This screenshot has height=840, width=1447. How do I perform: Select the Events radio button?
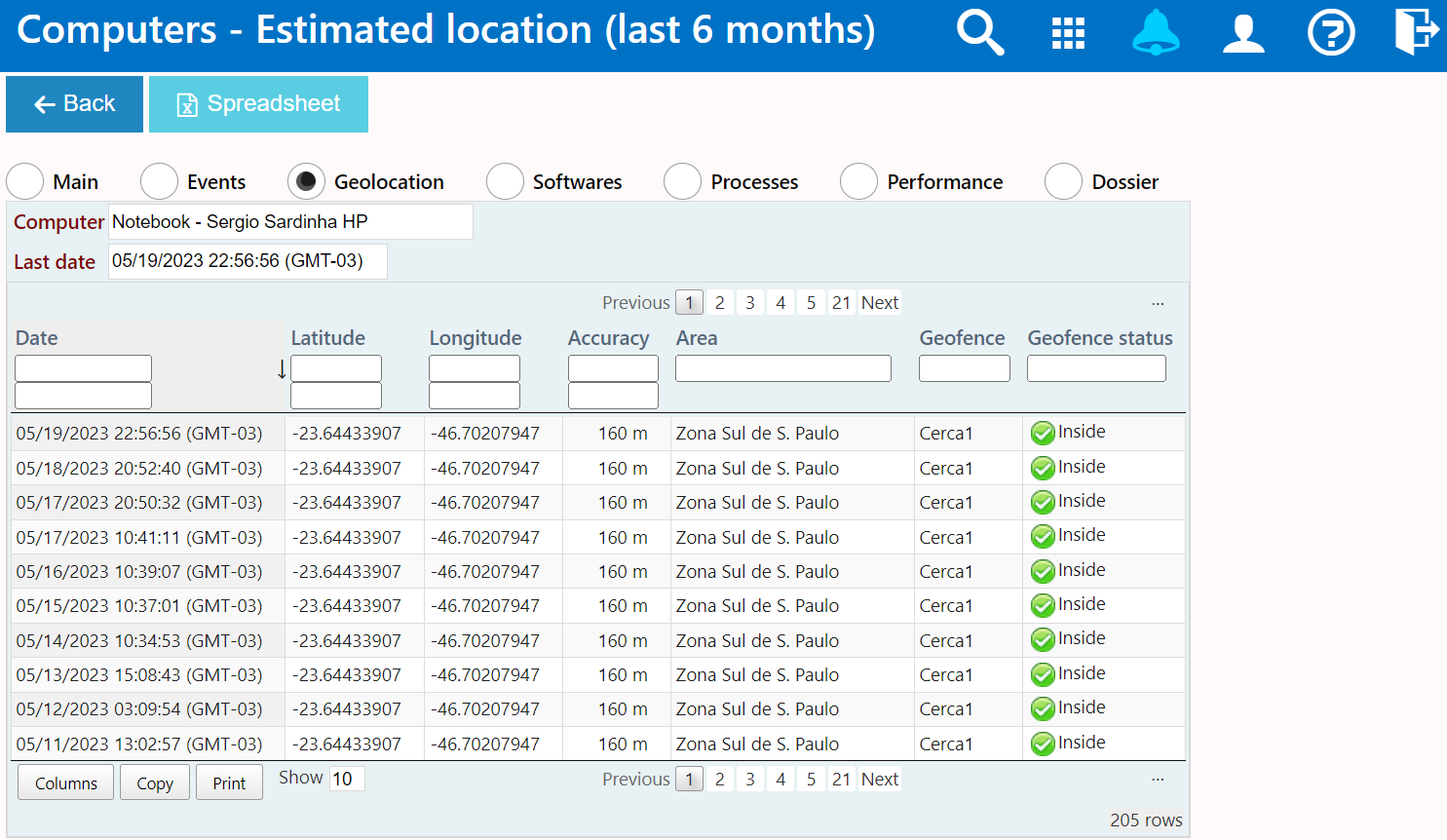point(159,181)
